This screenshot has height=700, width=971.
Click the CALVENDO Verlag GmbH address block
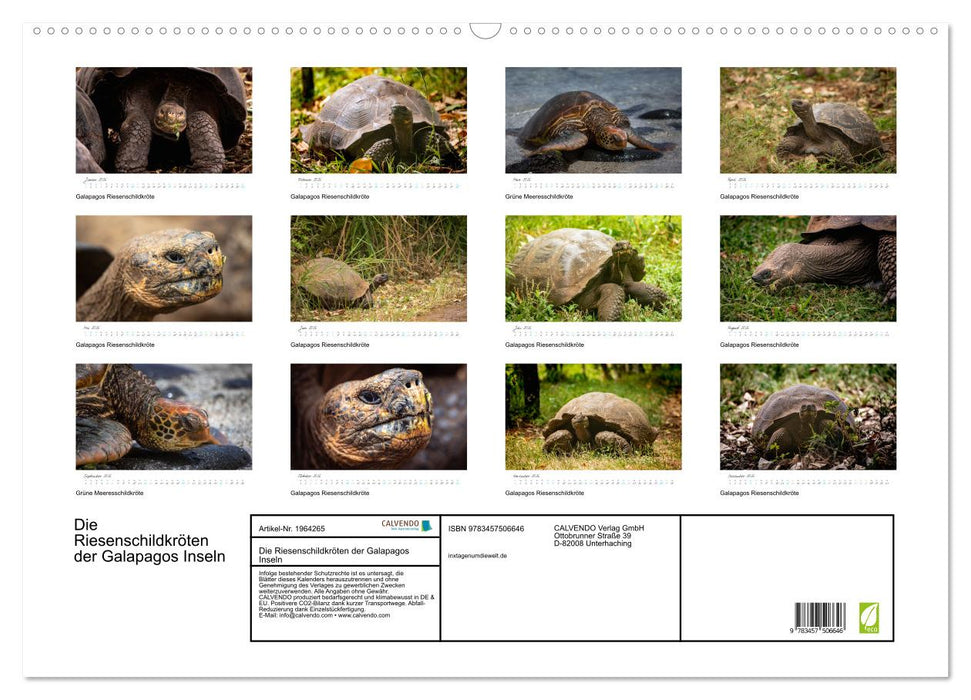tap(598, 537)
